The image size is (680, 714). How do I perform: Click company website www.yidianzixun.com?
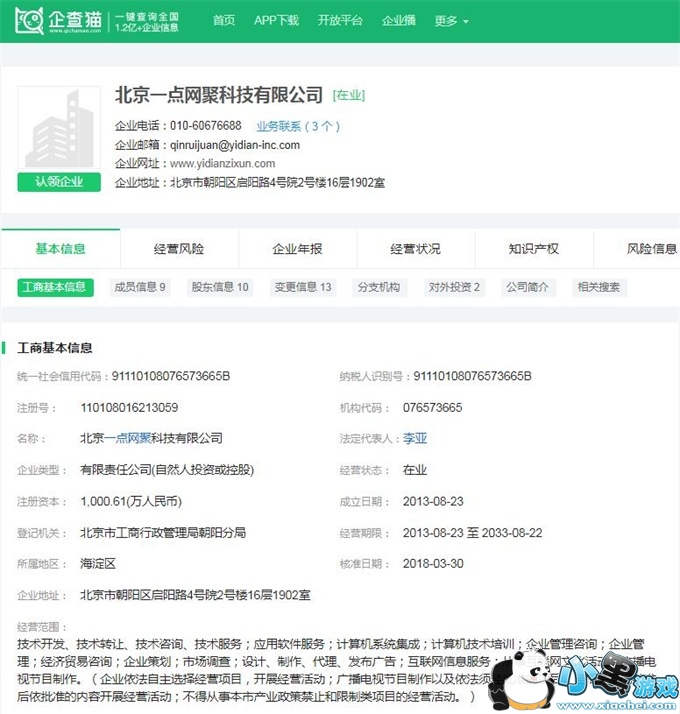click(222, 163)
